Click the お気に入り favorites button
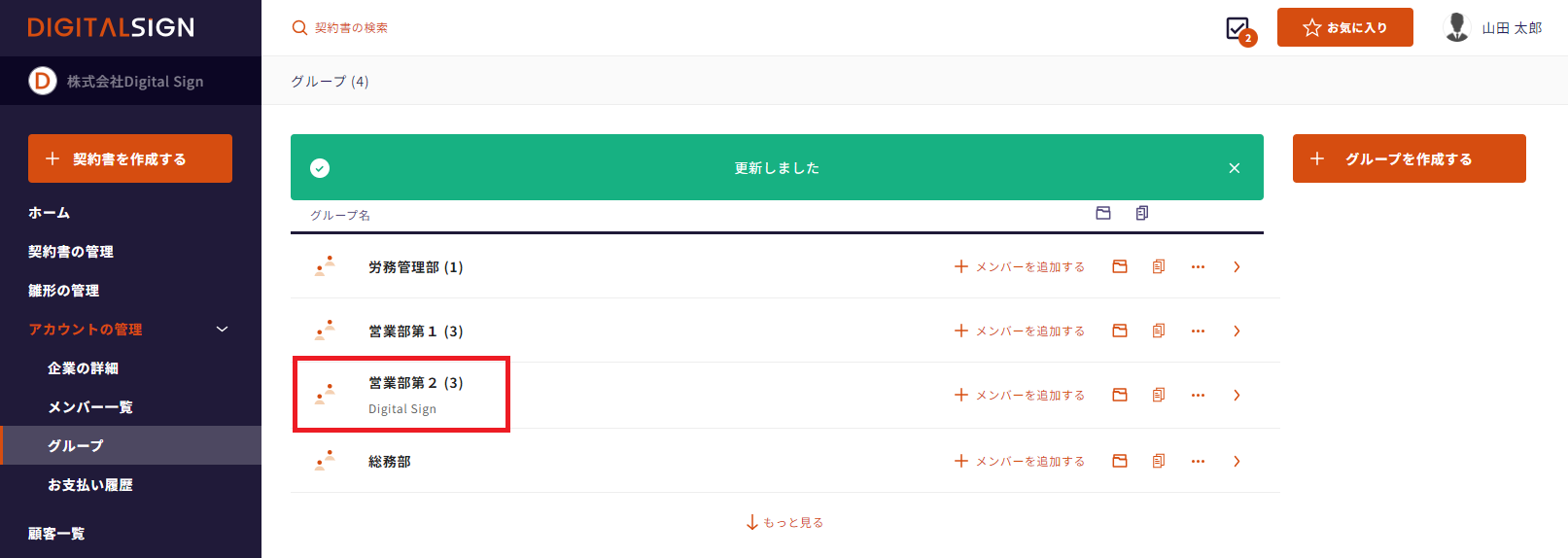Screen dimensions: 1568x558 point(1344,27)
